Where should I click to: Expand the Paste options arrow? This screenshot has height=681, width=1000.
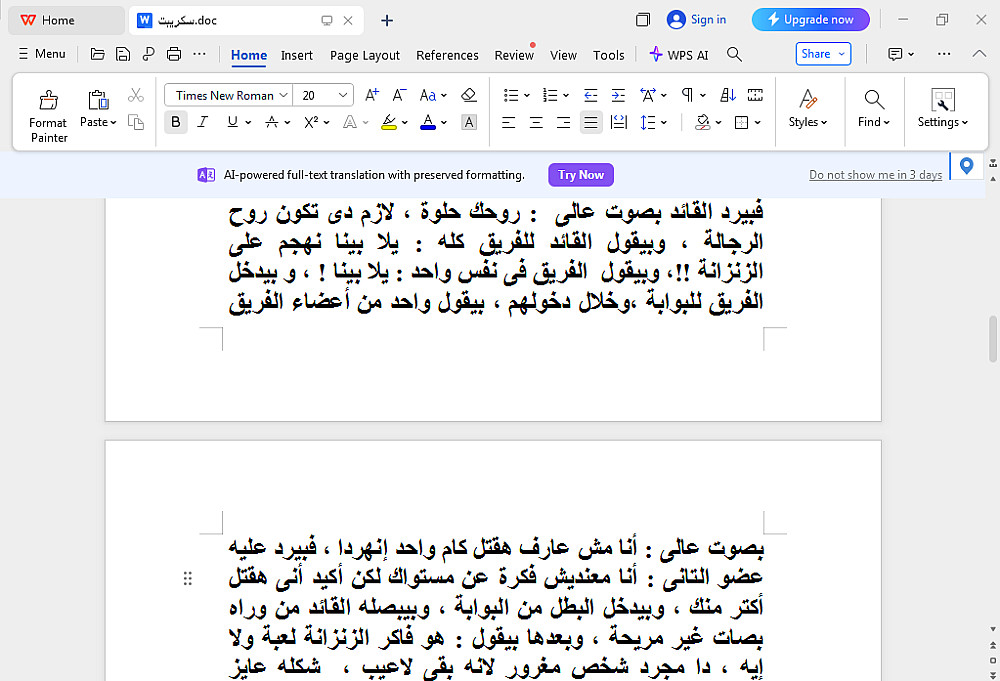click(114, 122)
